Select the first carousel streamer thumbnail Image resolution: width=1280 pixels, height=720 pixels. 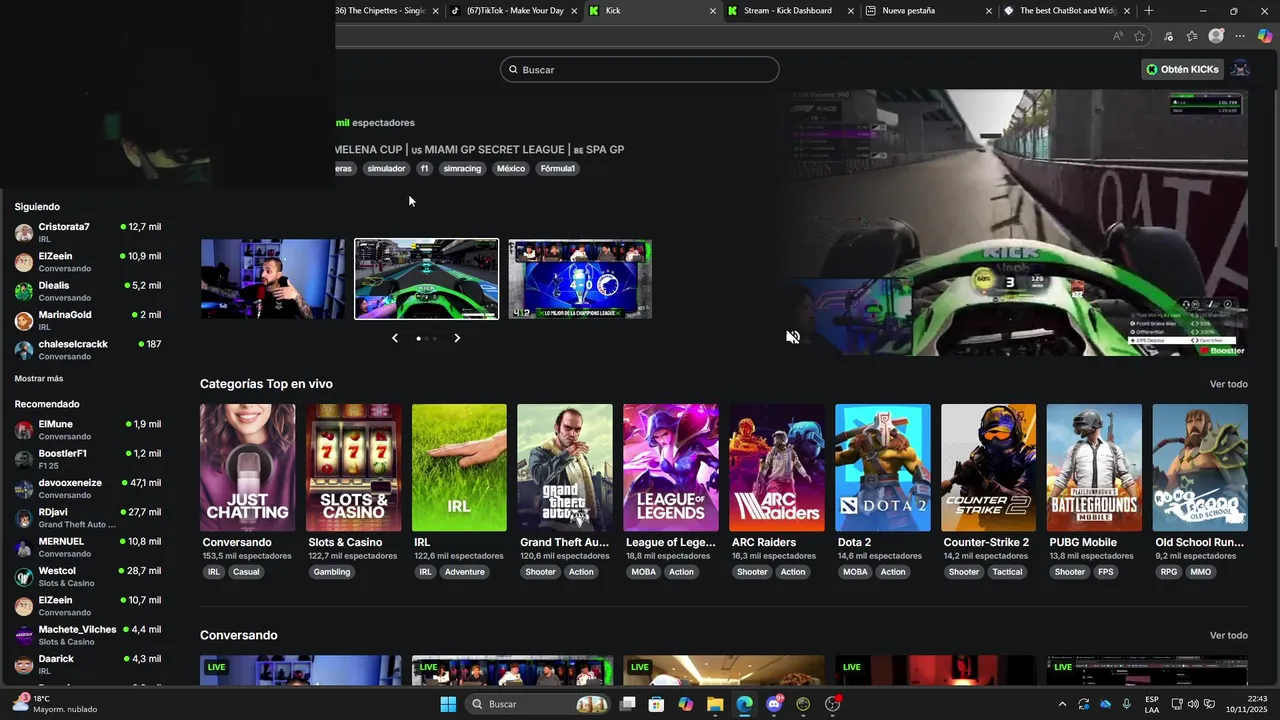pyautogui.click(x=272, y=279)
